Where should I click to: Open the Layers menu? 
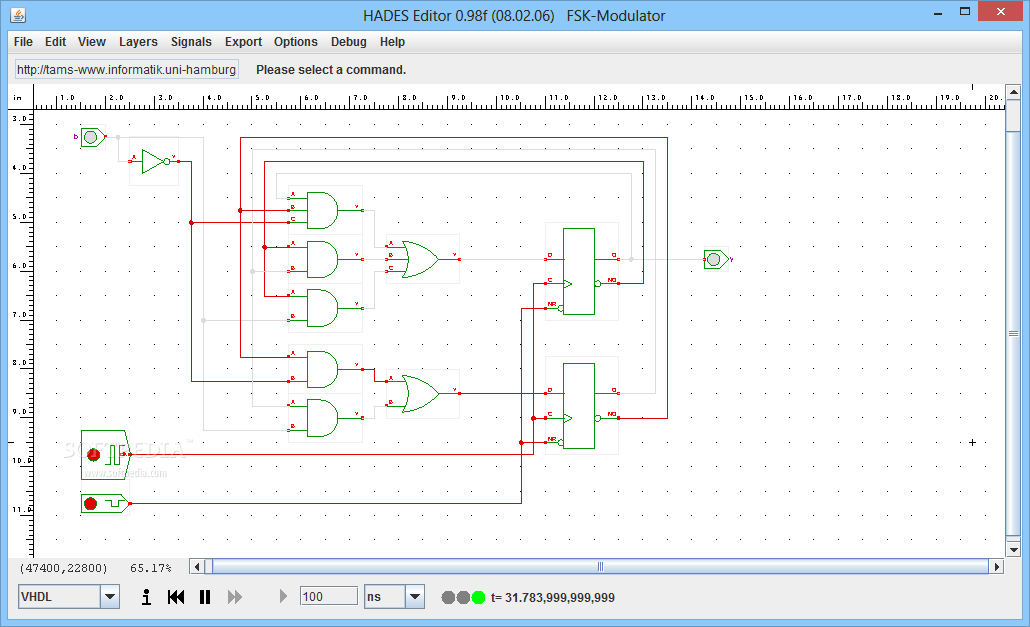pyautogui.click(x=138, y=41)
